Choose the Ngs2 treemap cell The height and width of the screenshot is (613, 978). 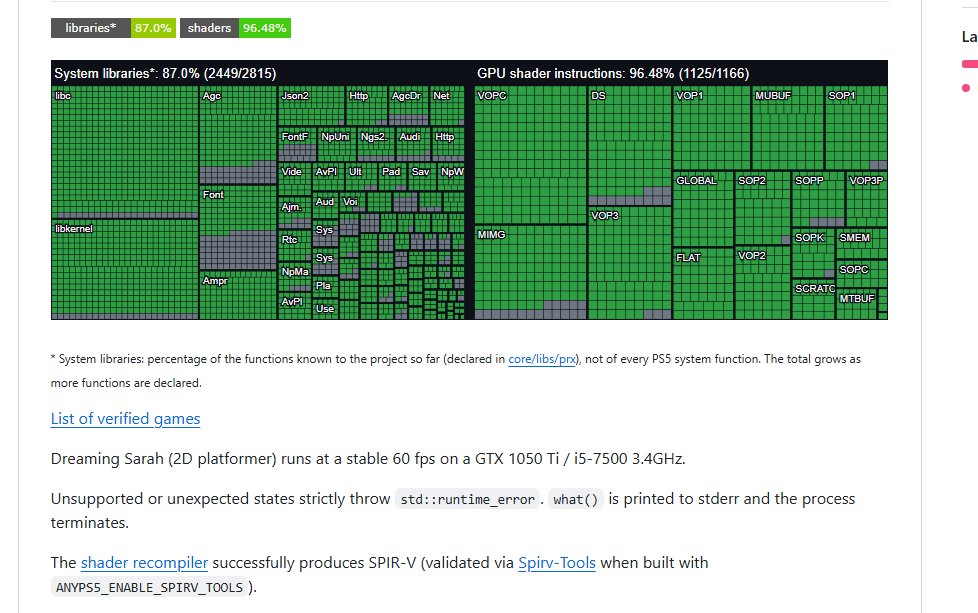[377, 144]
